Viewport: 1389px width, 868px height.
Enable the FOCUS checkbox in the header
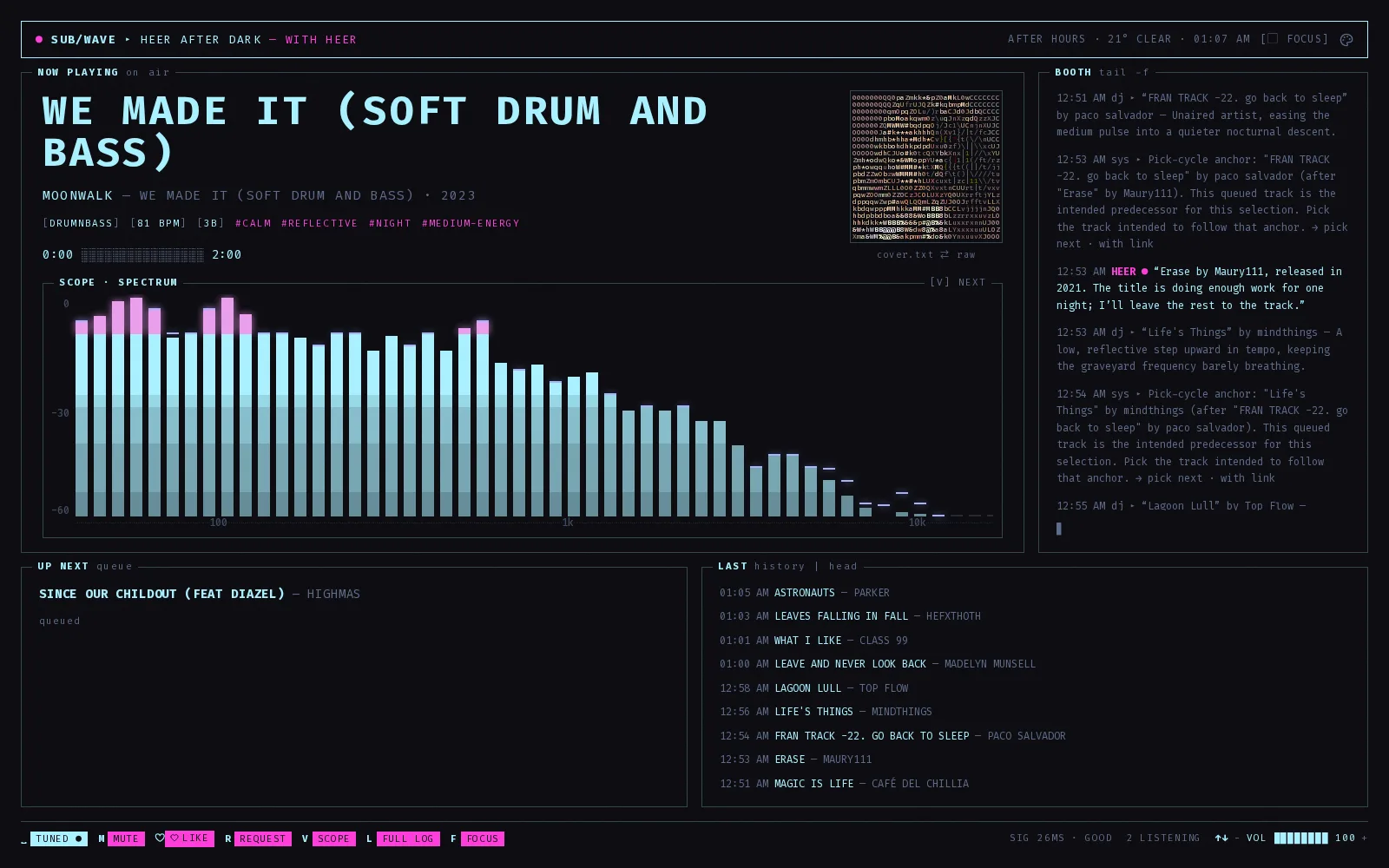point(1273,39)
